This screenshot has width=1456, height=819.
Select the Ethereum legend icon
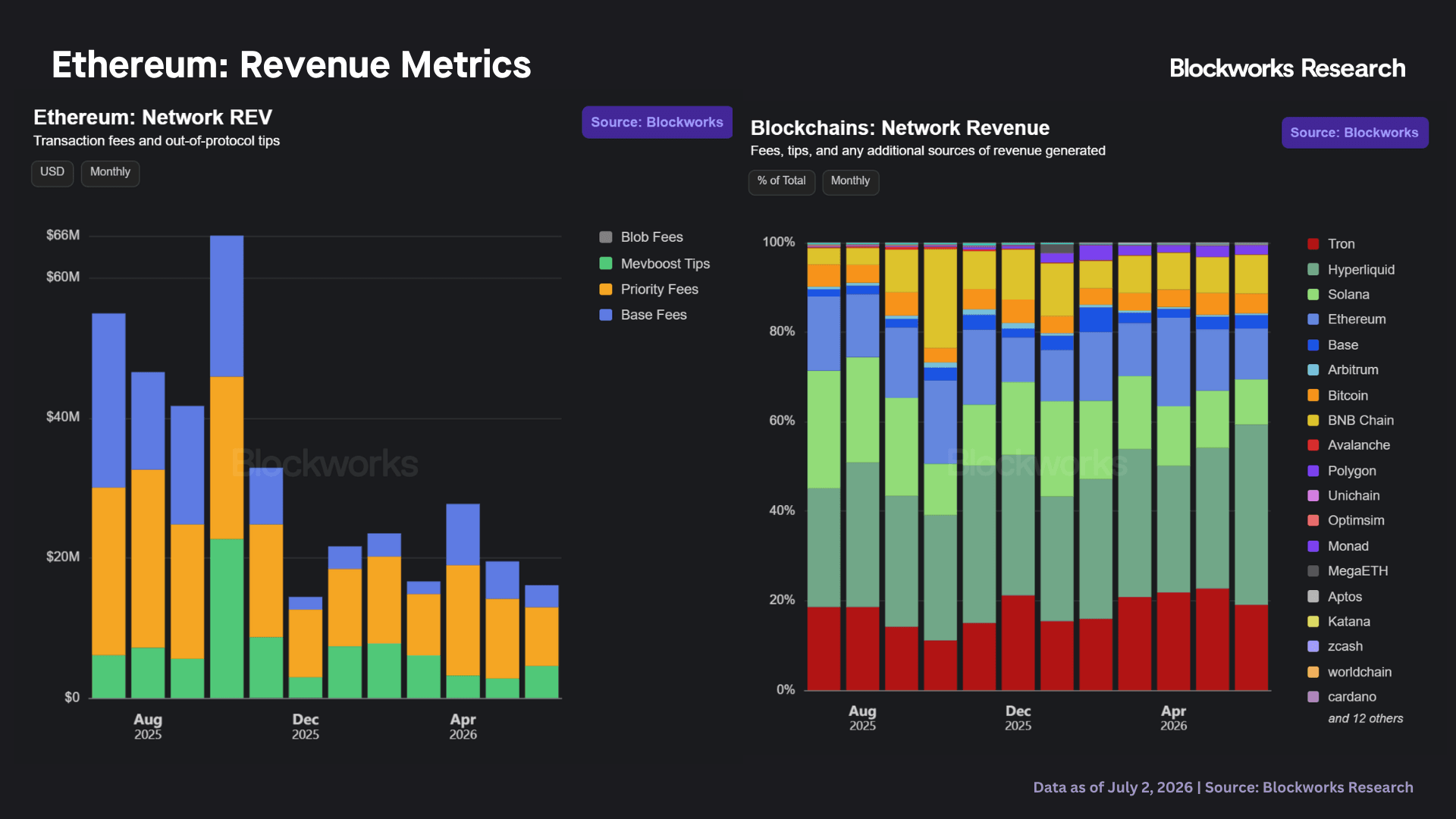click(x=1313, y=319)
